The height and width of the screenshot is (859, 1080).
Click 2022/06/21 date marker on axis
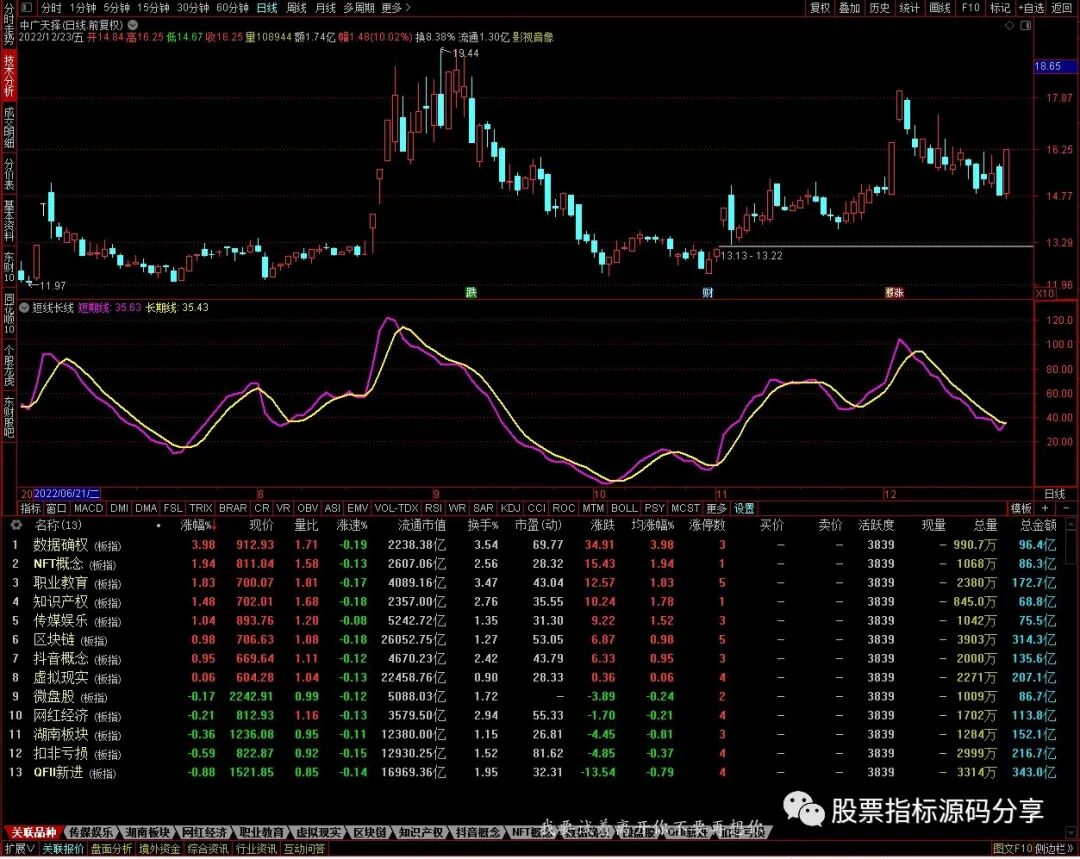point(66,494)
